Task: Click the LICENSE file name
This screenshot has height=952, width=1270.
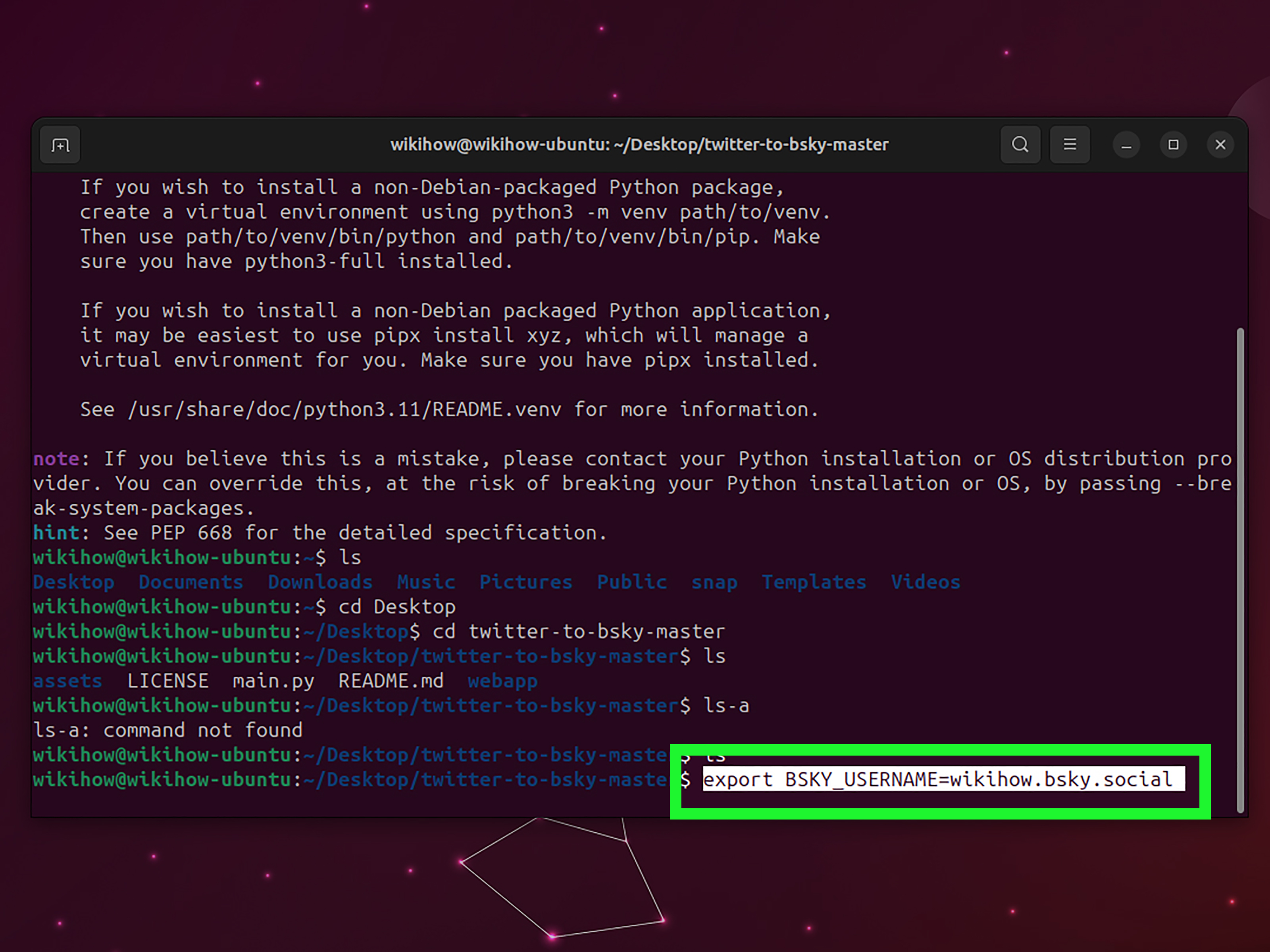Action: coord(167,681)
